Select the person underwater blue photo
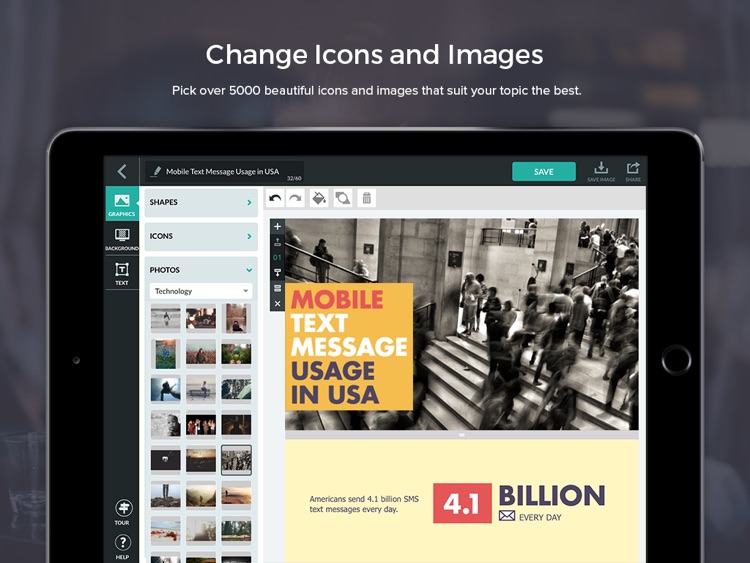This screenshot has width=750, height=563. pyautogui.click(x=165, y=389)
